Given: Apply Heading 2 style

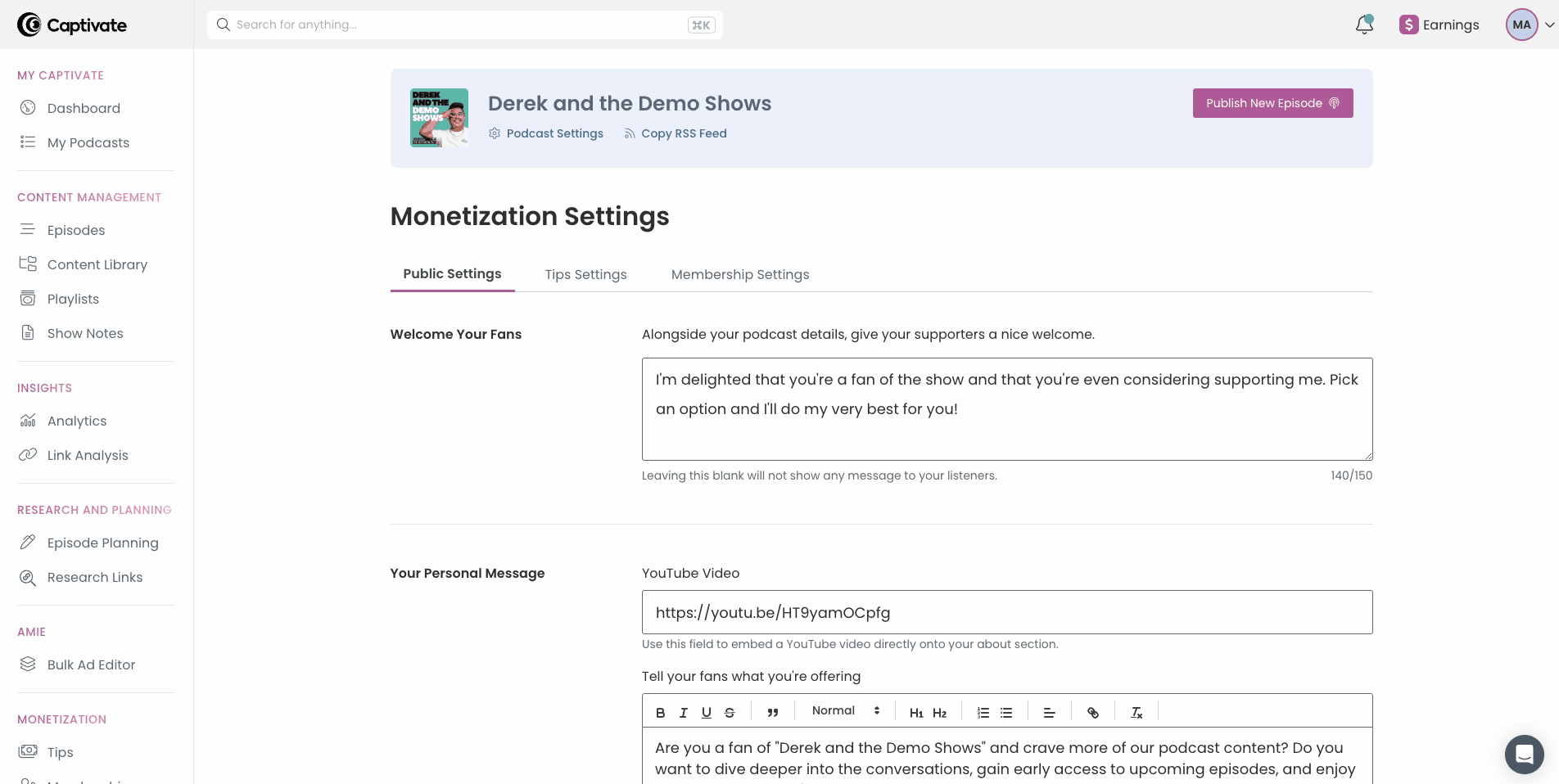Looking at the screenshot, I should pyautogui.click(x=939, y=713).
